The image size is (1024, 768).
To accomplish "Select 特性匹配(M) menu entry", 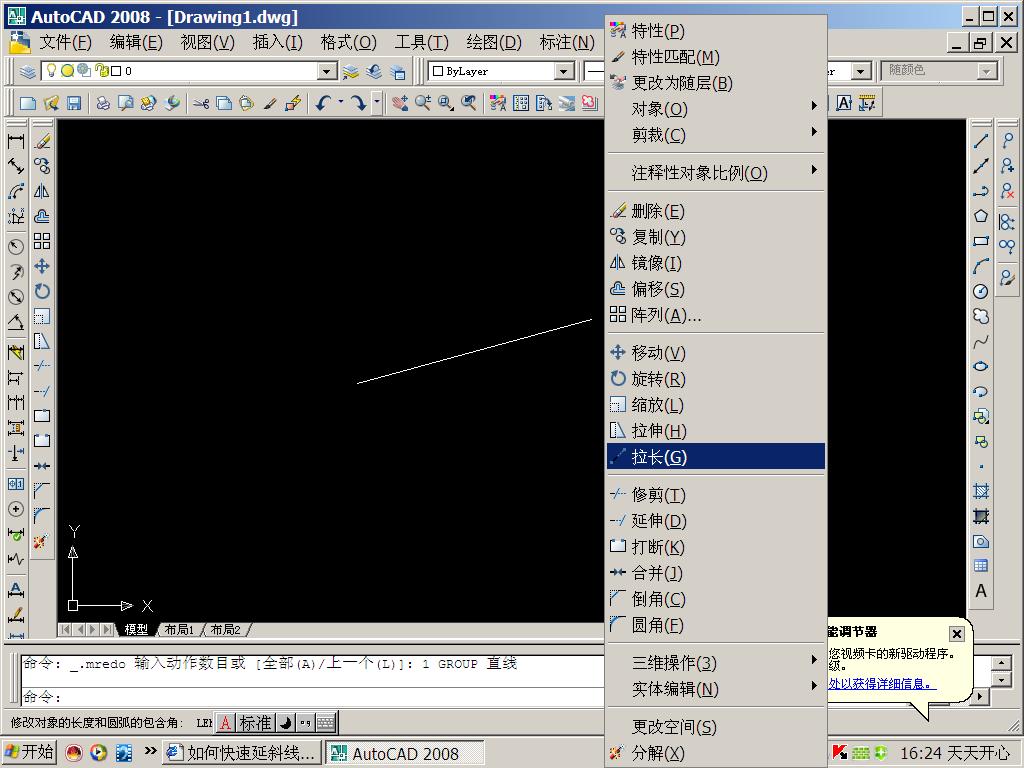I will point(716,57).
